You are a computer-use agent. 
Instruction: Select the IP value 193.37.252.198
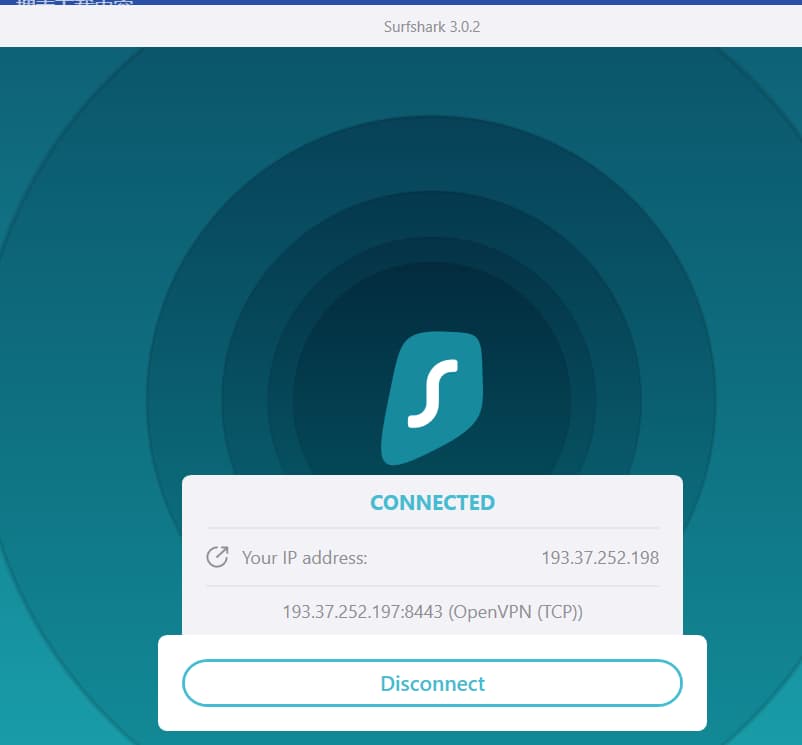pos(600,558)
